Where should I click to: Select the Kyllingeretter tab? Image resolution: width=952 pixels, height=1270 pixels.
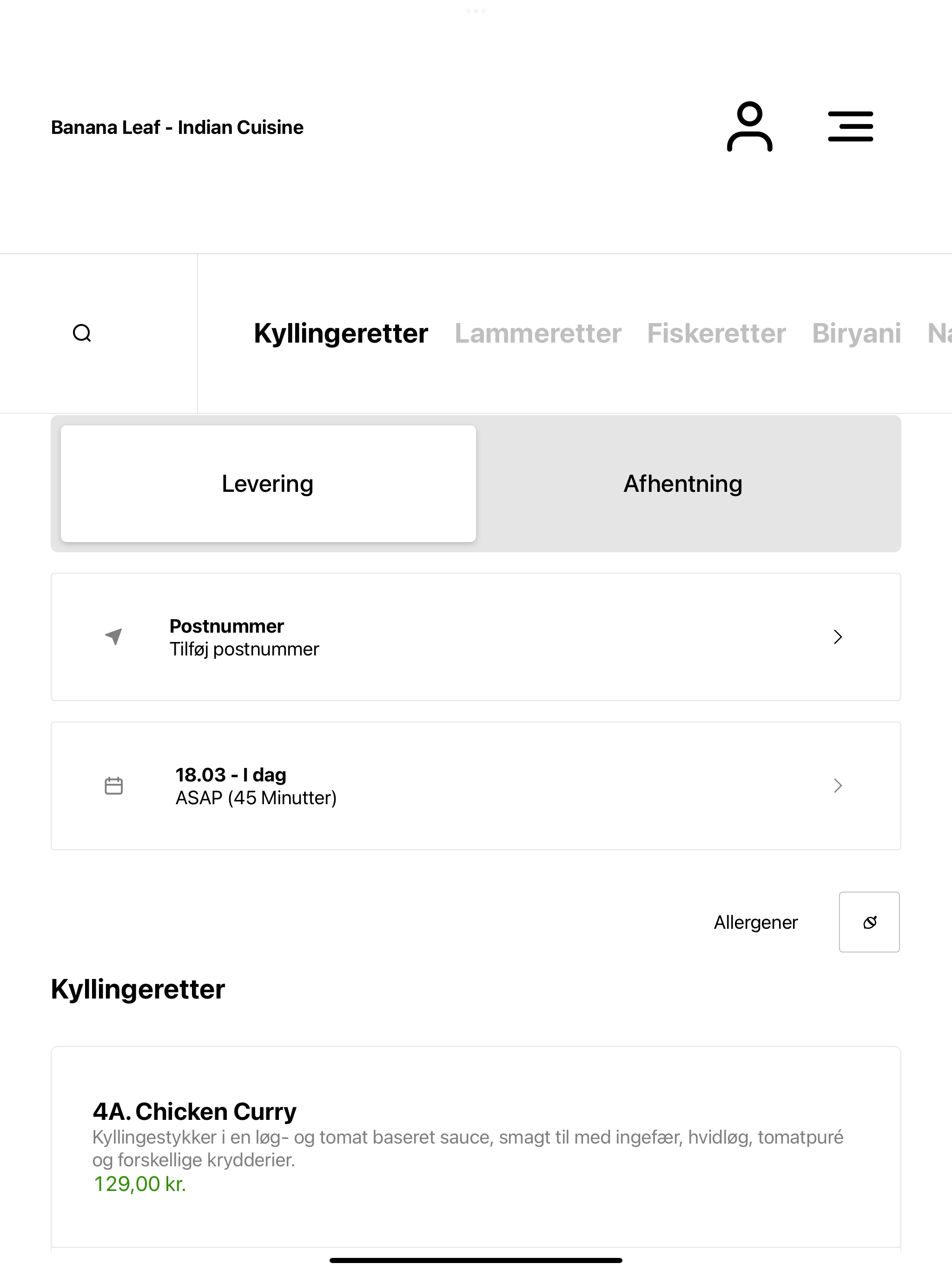(341, 333)
